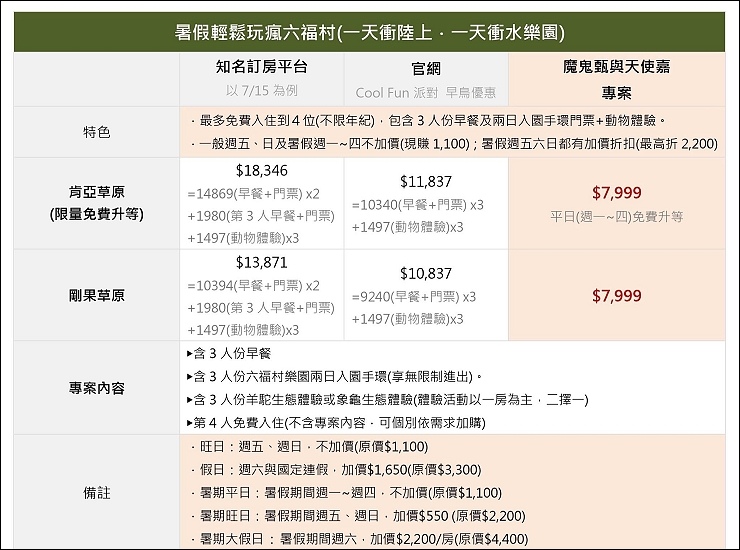Click the line 含3人份六福村樂園兩日入園手環
The image size is (740, 550).
click(x=335, y=377)
